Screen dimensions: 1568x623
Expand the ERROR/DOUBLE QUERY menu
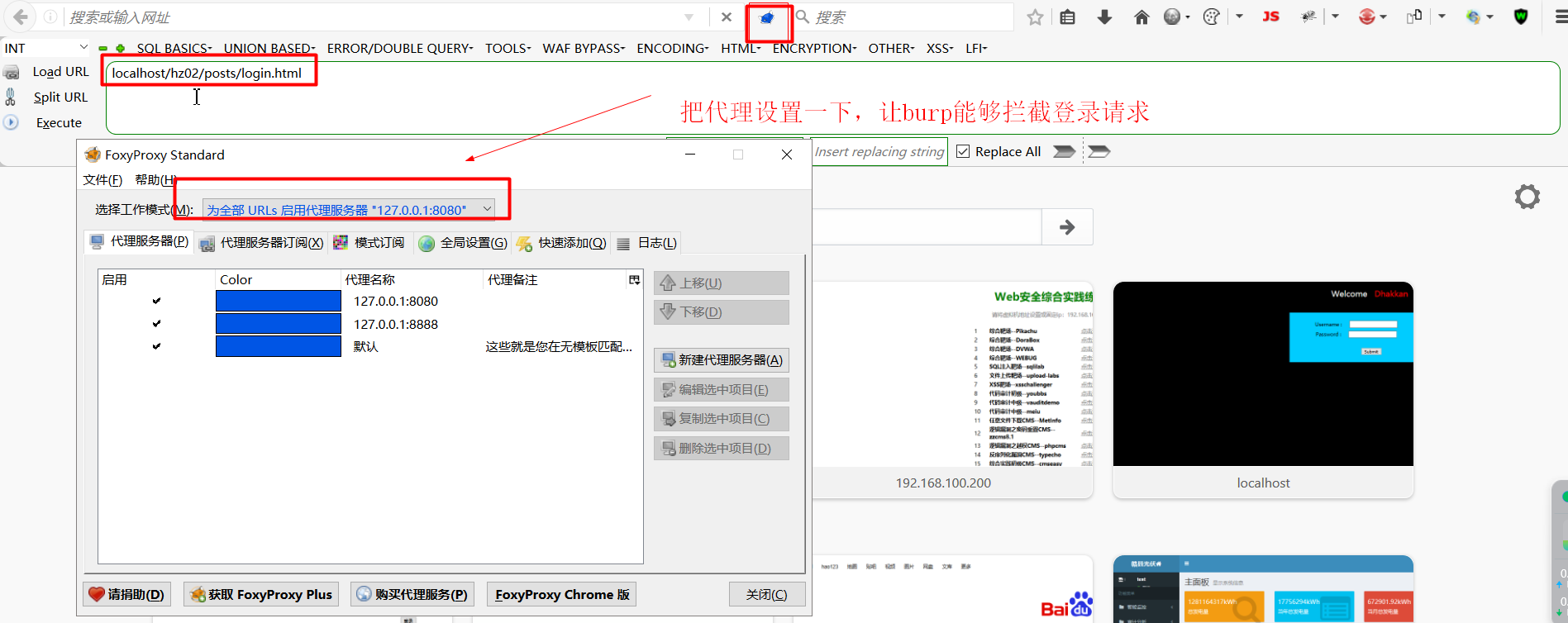click(400, 48)
